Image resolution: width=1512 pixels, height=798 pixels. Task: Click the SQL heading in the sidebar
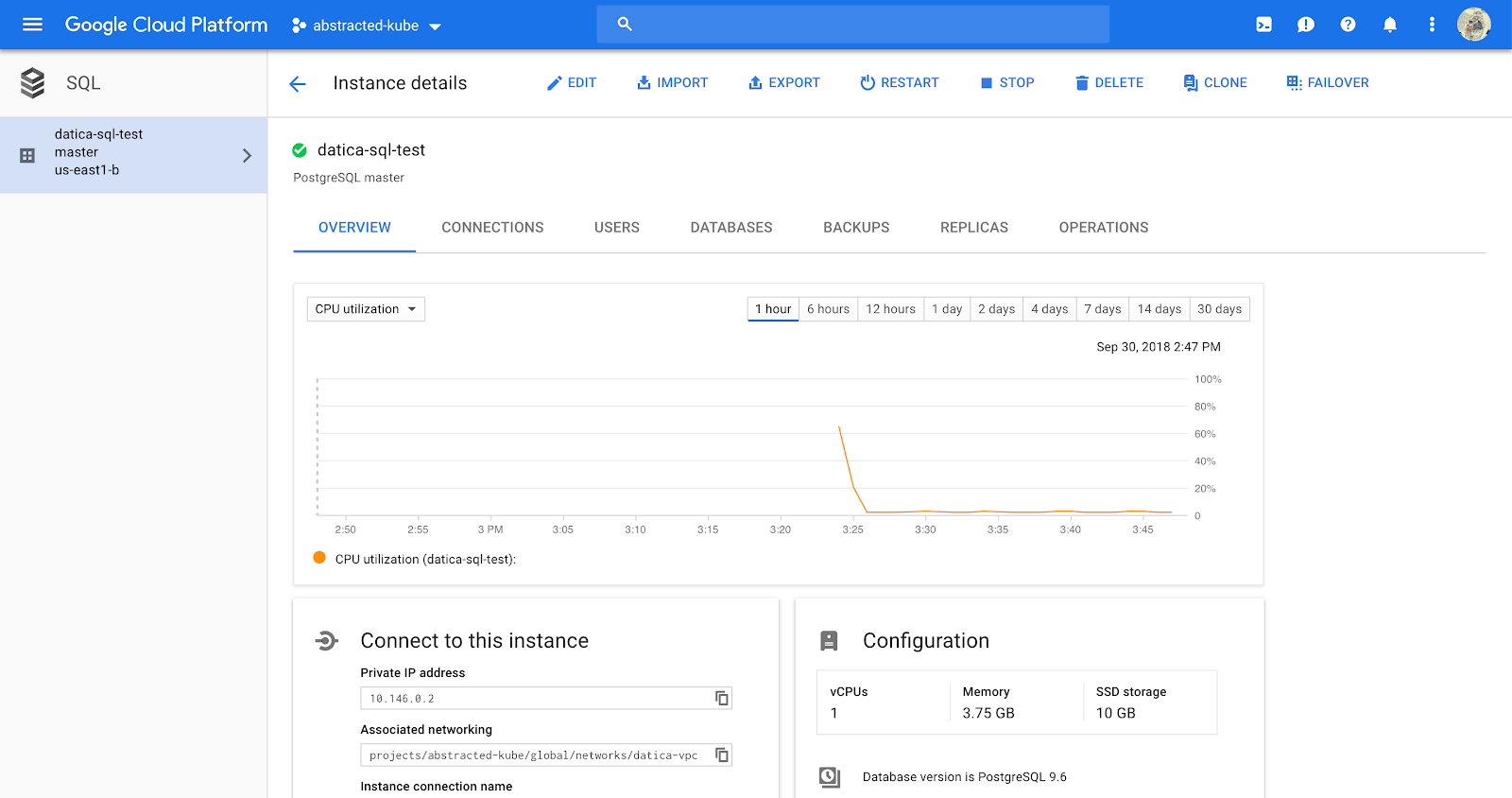(83, 83)
